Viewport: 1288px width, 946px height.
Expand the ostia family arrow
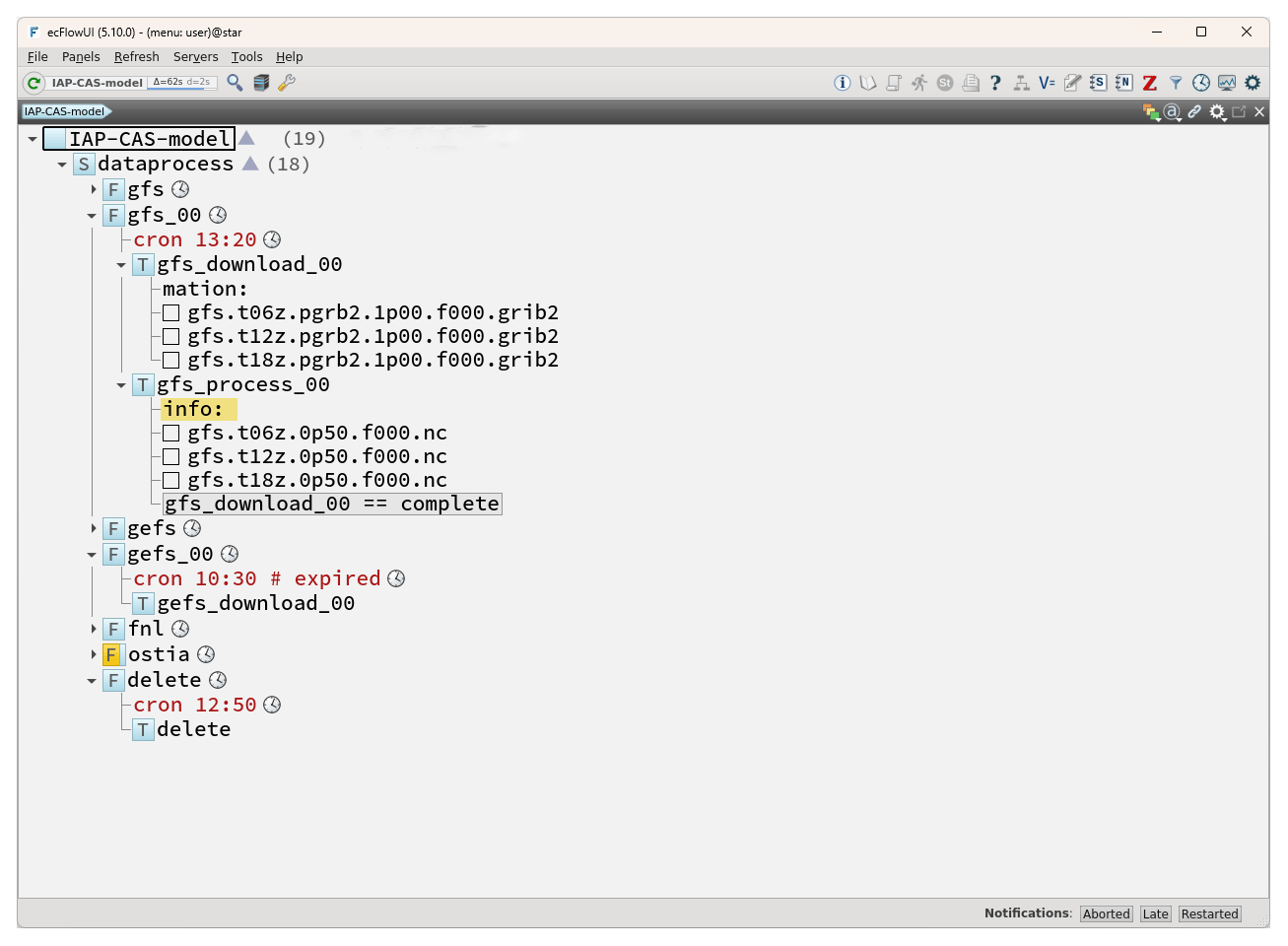point(94,654)
